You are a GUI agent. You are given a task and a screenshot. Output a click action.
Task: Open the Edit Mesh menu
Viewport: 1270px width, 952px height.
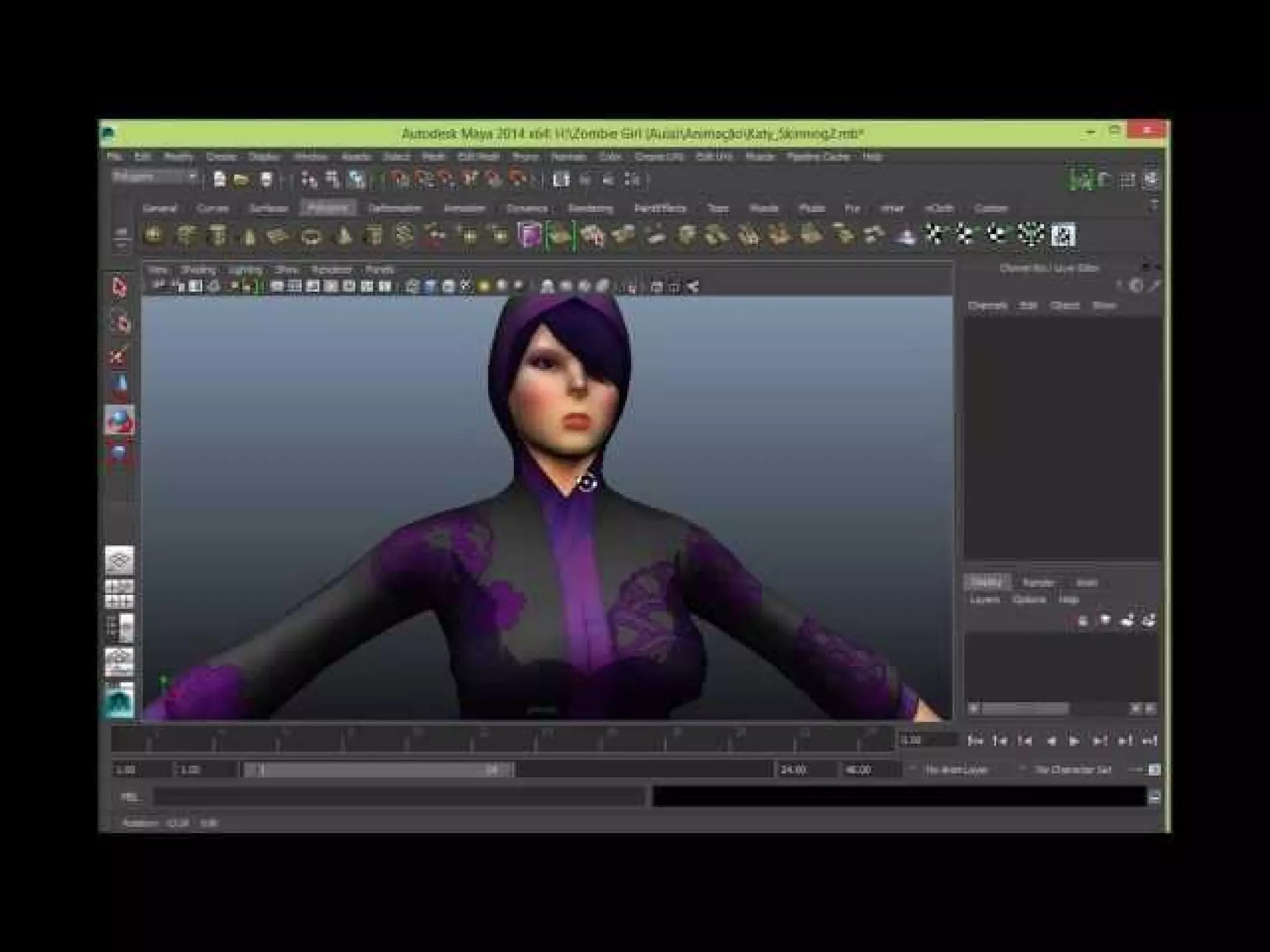[478, 157]
